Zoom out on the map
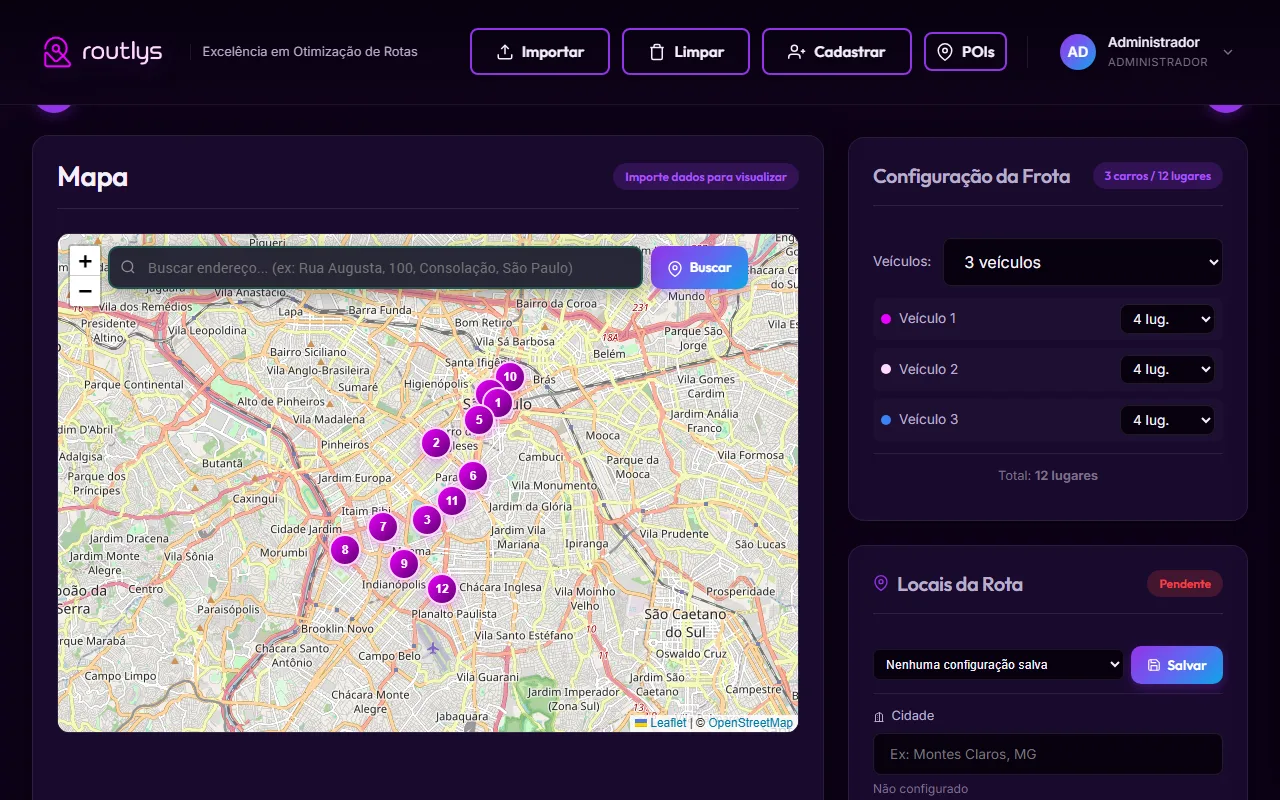Screen dimensions: 1280x800 85,292
